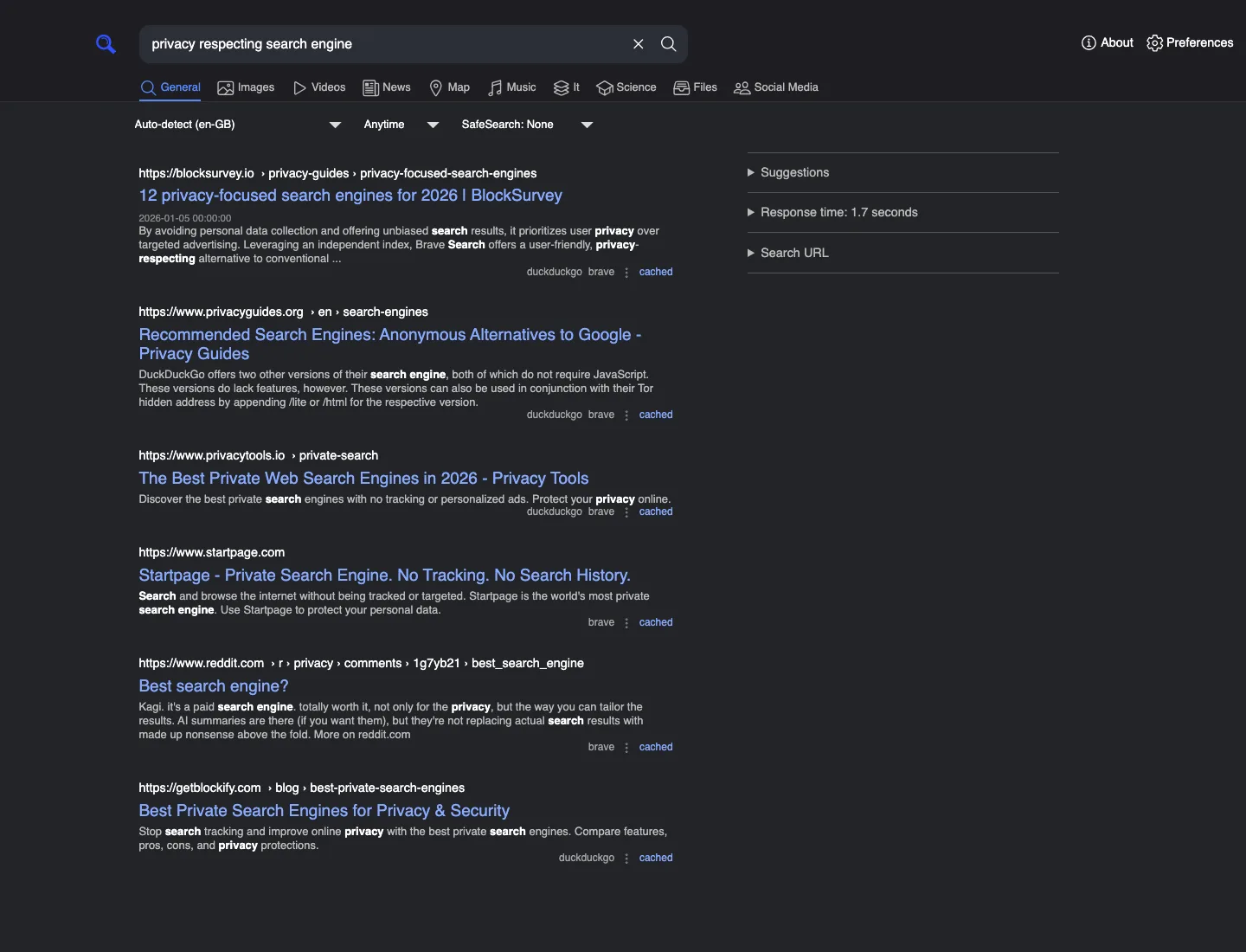Expand the Search URL section
Viewport: 1246px width, 952px height.
click(788, 253)
